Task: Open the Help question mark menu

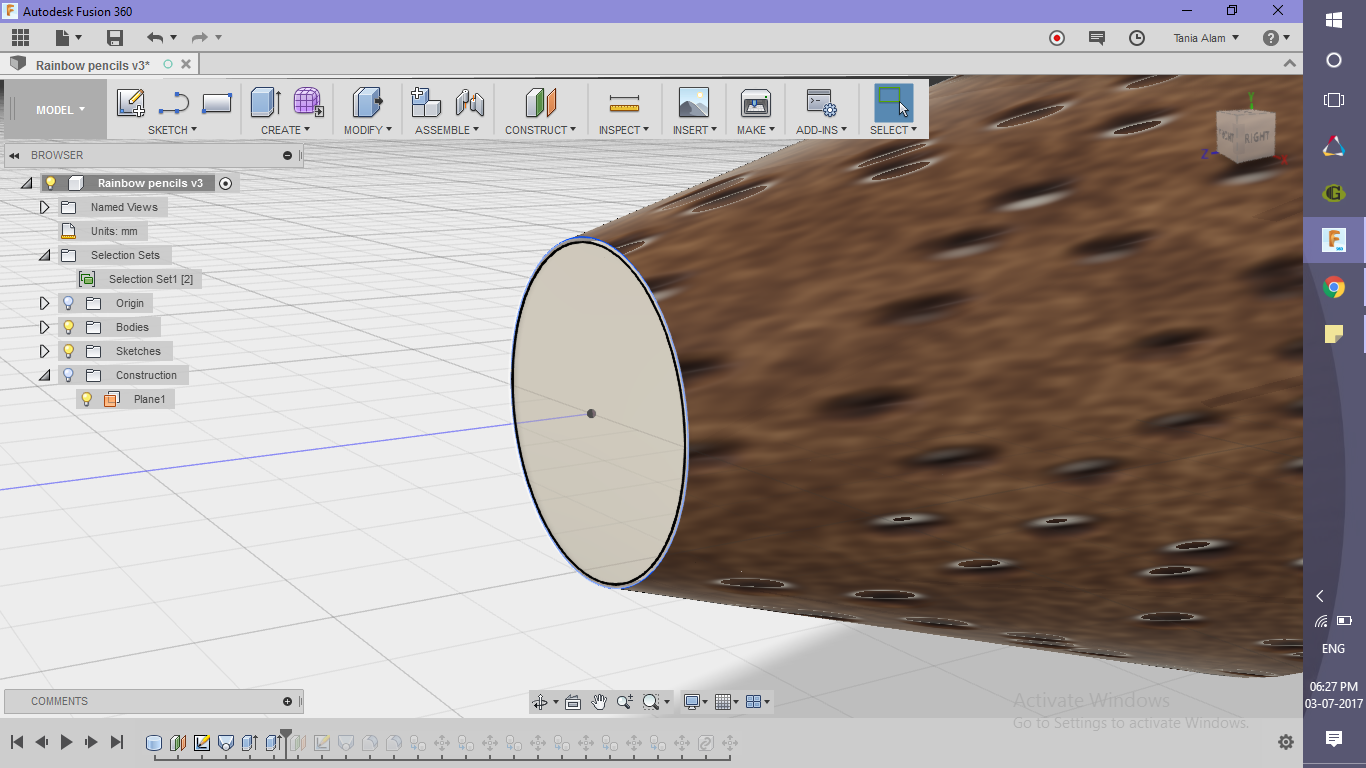Action: click(x=1276, y=38)
